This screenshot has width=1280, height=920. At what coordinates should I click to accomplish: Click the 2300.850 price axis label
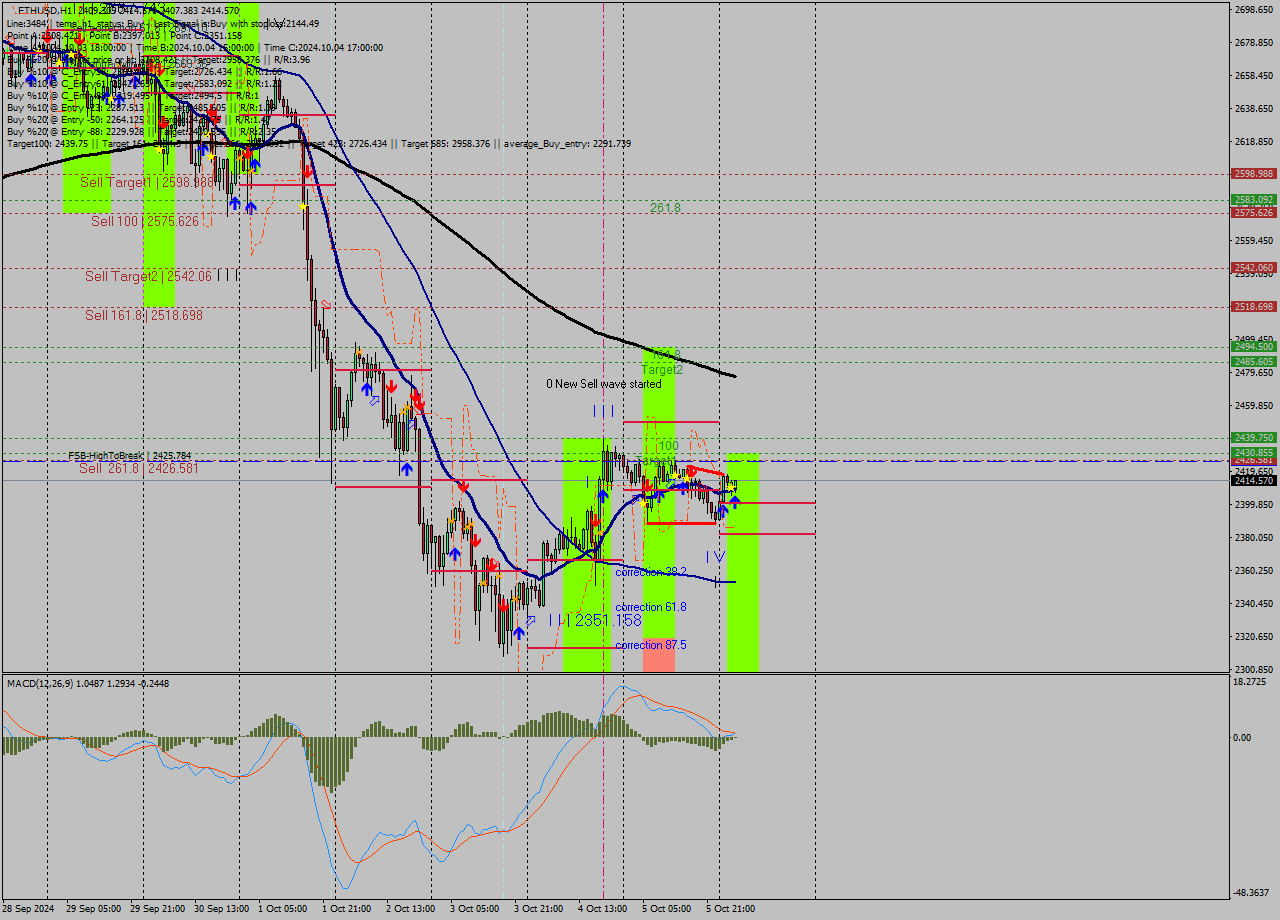pos(1254,669)
